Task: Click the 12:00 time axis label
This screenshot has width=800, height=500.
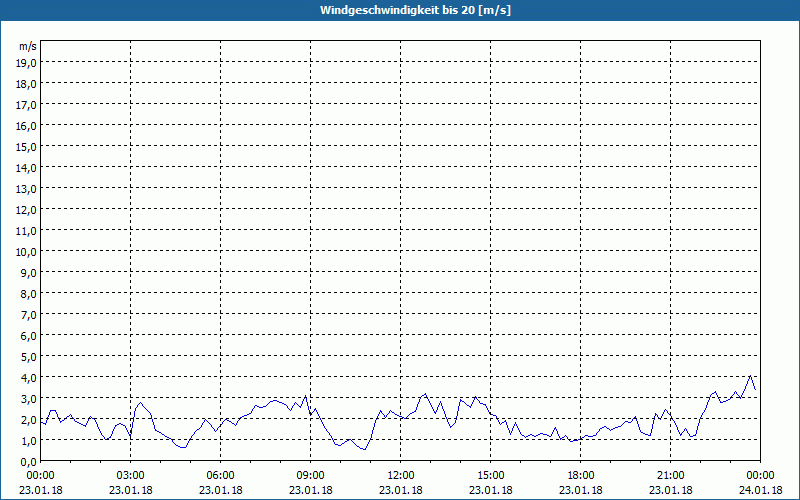Action: point(401,476)
